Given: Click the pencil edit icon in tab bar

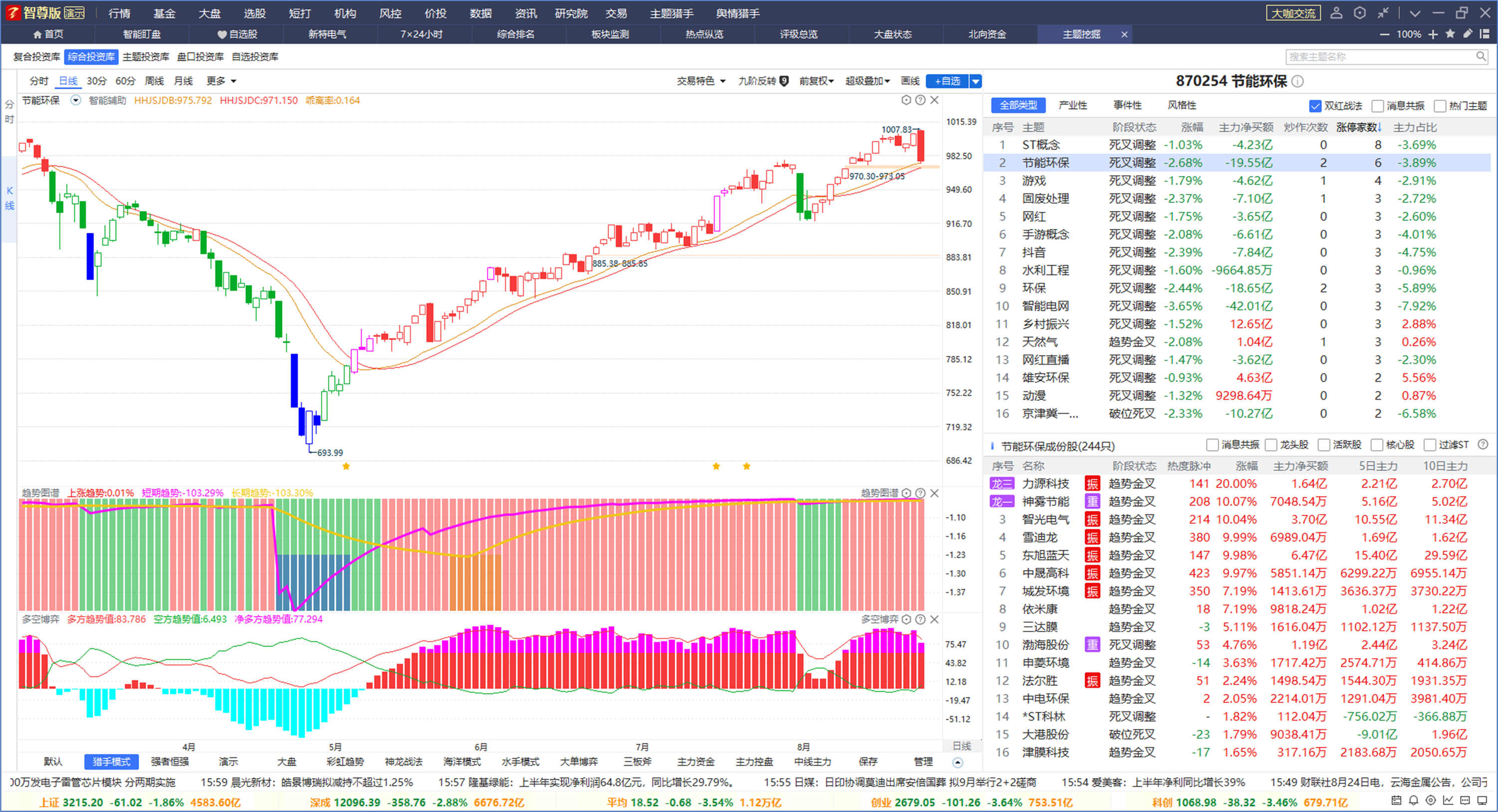Looking at the screenshot, I should pos(1468,34).
